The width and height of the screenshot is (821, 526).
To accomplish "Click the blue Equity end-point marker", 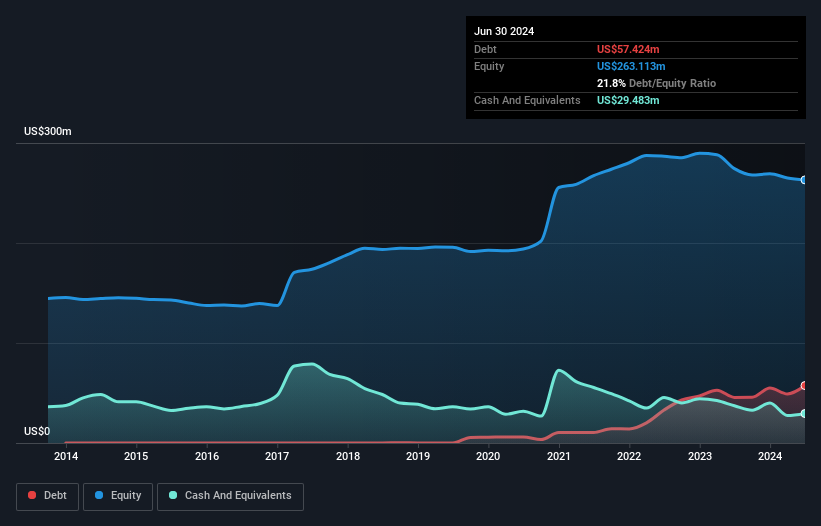I will click(804, 180).
